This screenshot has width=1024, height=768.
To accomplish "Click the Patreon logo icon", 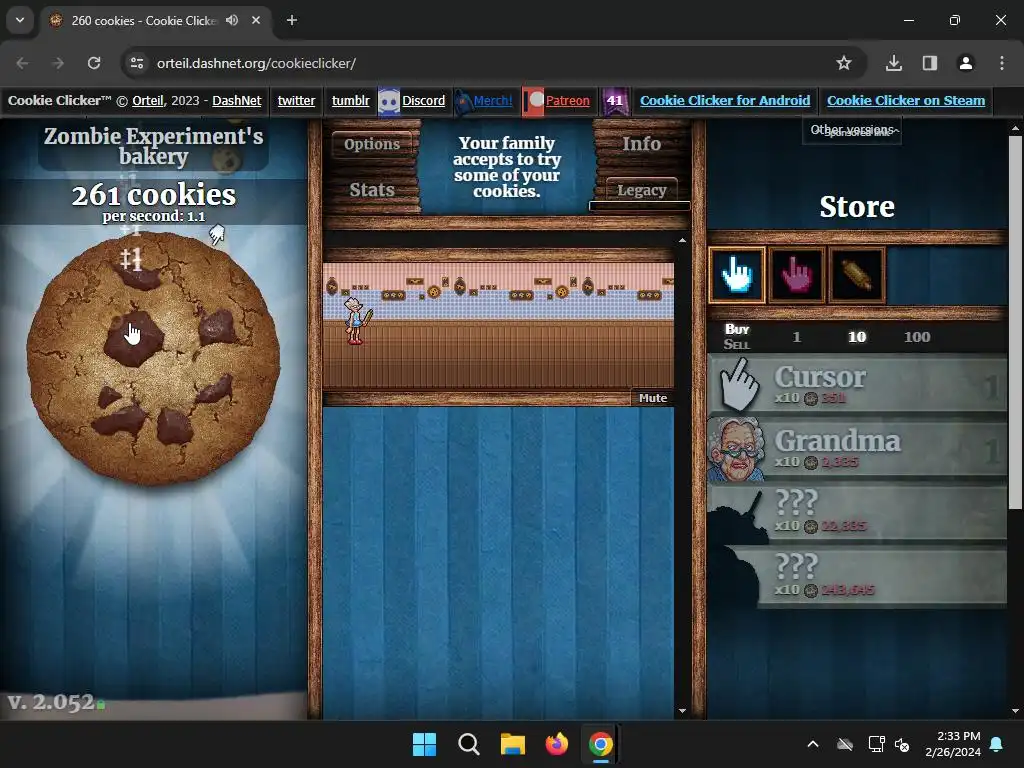I will 533,101.
